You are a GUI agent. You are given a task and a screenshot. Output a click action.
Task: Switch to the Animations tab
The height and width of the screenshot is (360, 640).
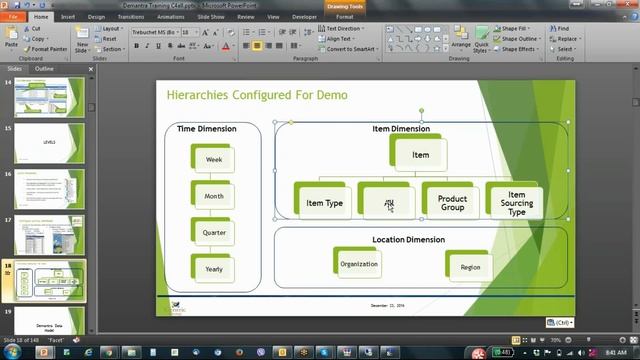[171, 17]
